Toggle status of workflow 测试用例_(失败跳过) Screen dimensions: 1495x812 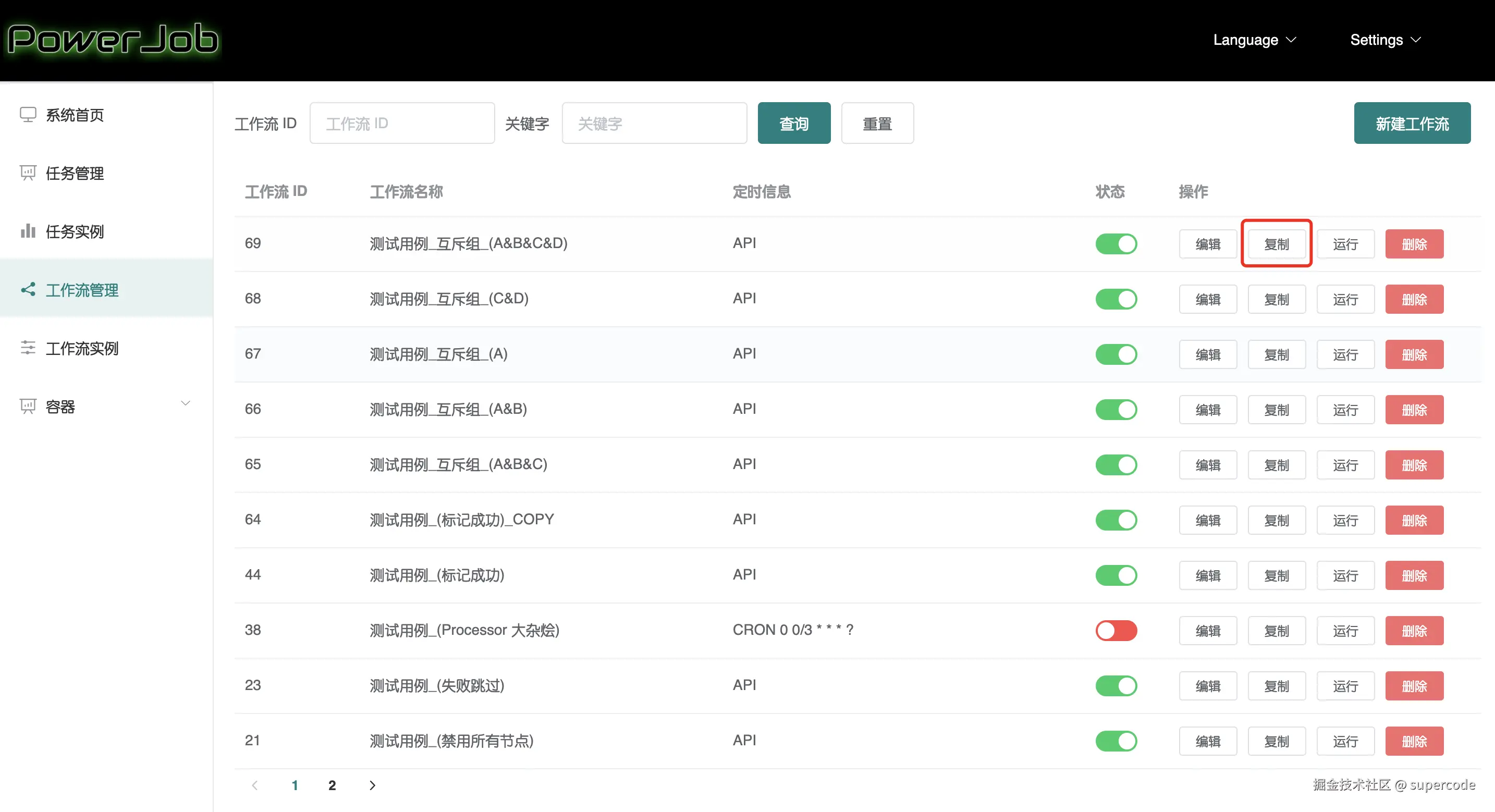1116,685
